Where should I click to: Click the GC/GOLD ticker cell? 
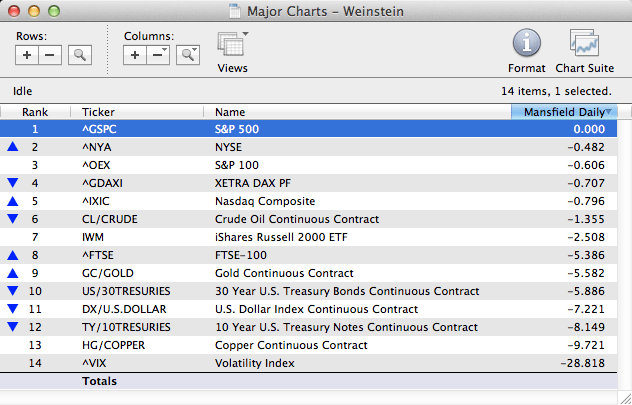pyautogui.click(x=110, y=273)
